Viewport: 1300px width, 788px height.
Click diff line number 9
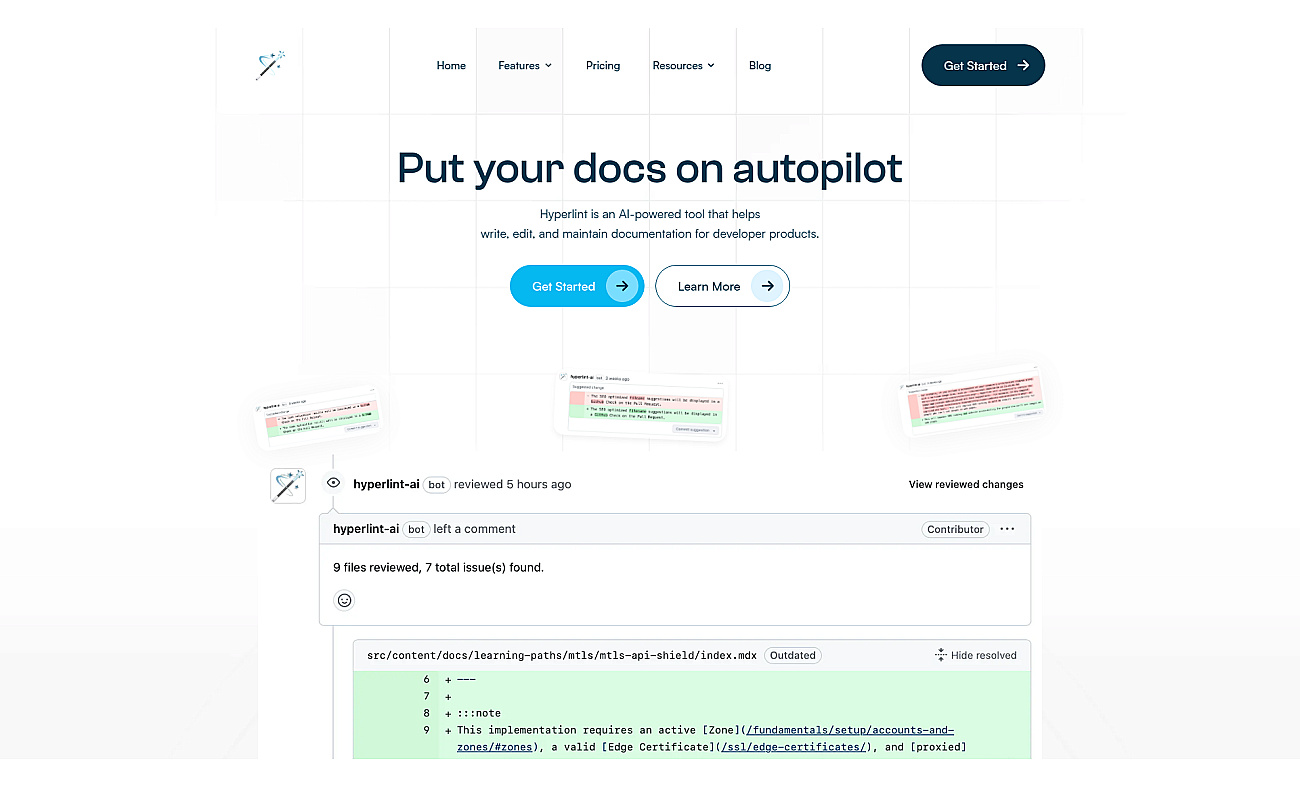pos(426,730)
